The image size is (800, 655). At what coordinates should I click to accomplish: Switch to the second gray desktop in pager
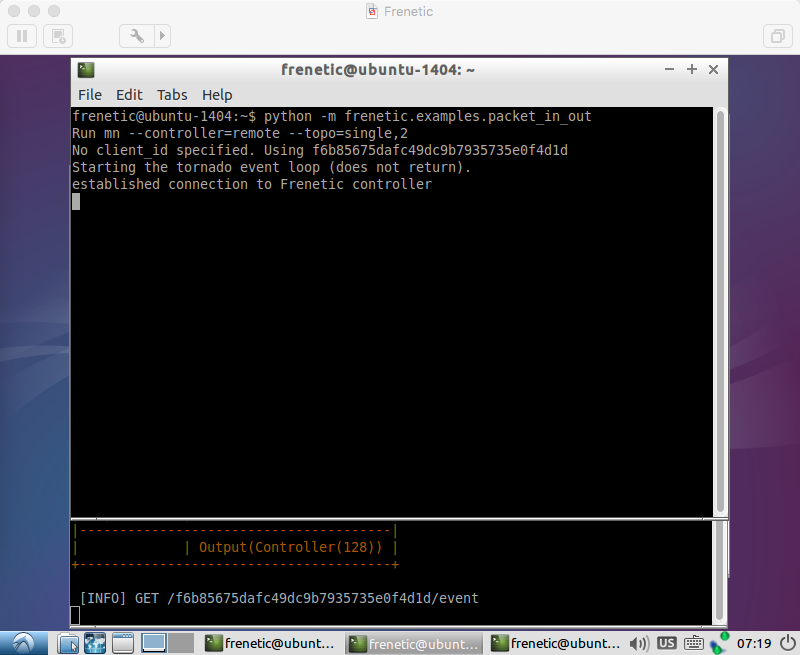(181, 643)
